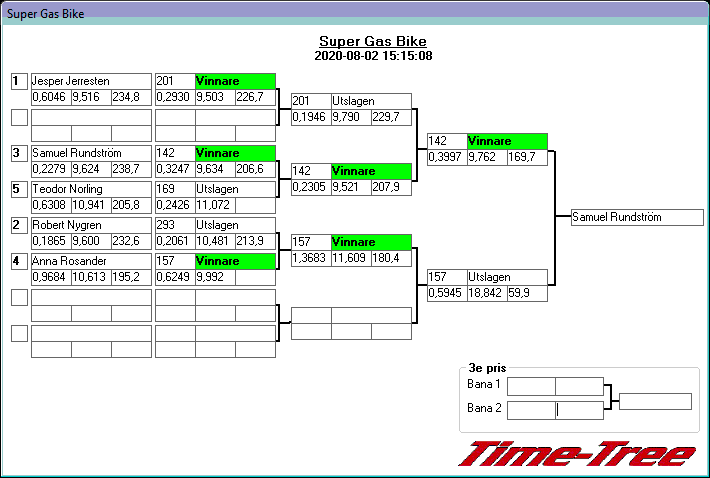Click the Utslagen status beside number 169

pos(235,189)
